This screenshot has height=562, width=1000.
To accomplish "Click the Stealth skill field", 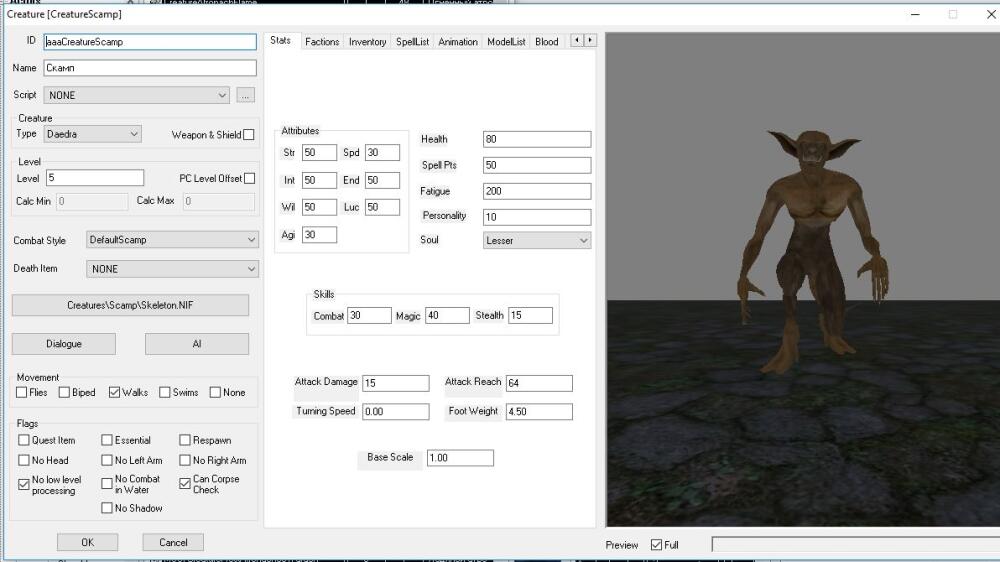I will click(531, 316).
